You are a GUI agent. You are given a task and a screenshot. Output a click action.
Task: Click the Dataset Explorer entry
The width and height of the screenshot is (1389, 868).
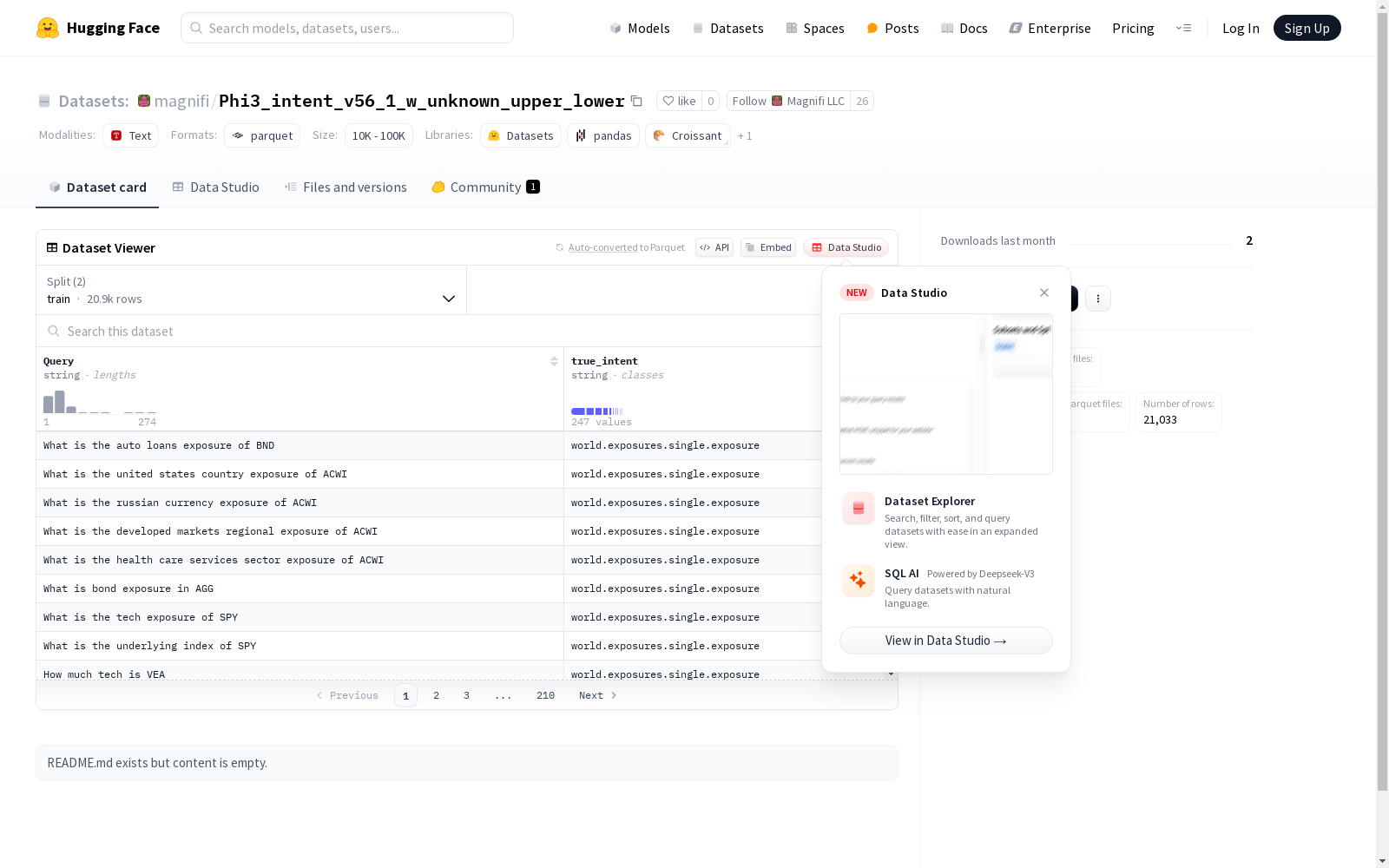946,522
